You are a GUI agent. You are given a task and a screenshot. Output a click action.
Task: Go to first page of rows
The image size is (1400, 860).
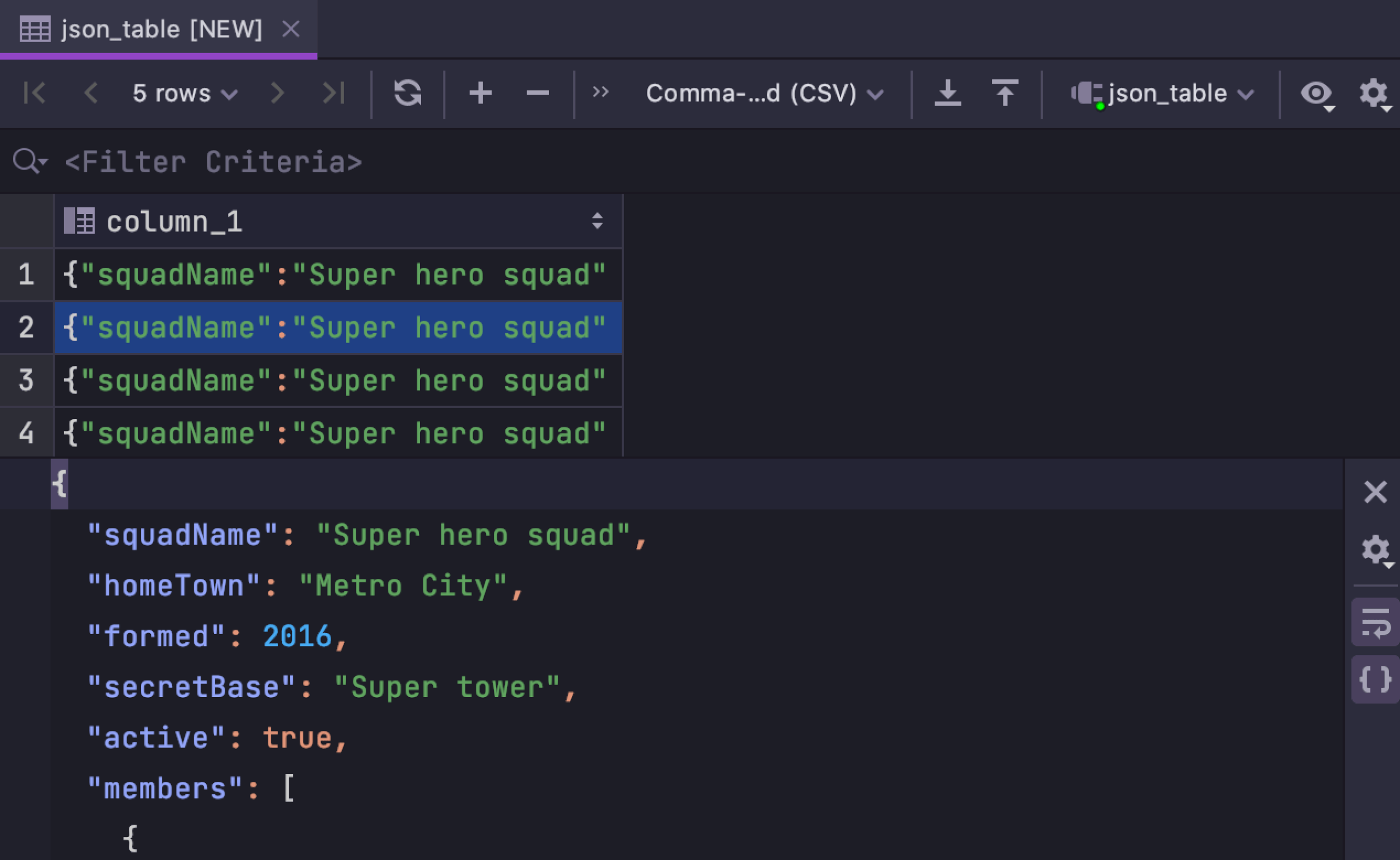[34, 94]
